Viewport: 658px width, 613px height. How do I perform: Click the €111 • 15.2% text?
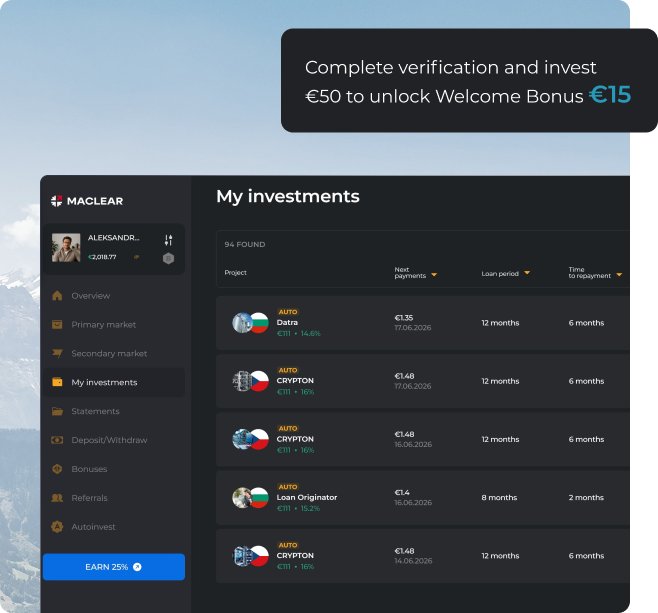click(x=298, y=509)
